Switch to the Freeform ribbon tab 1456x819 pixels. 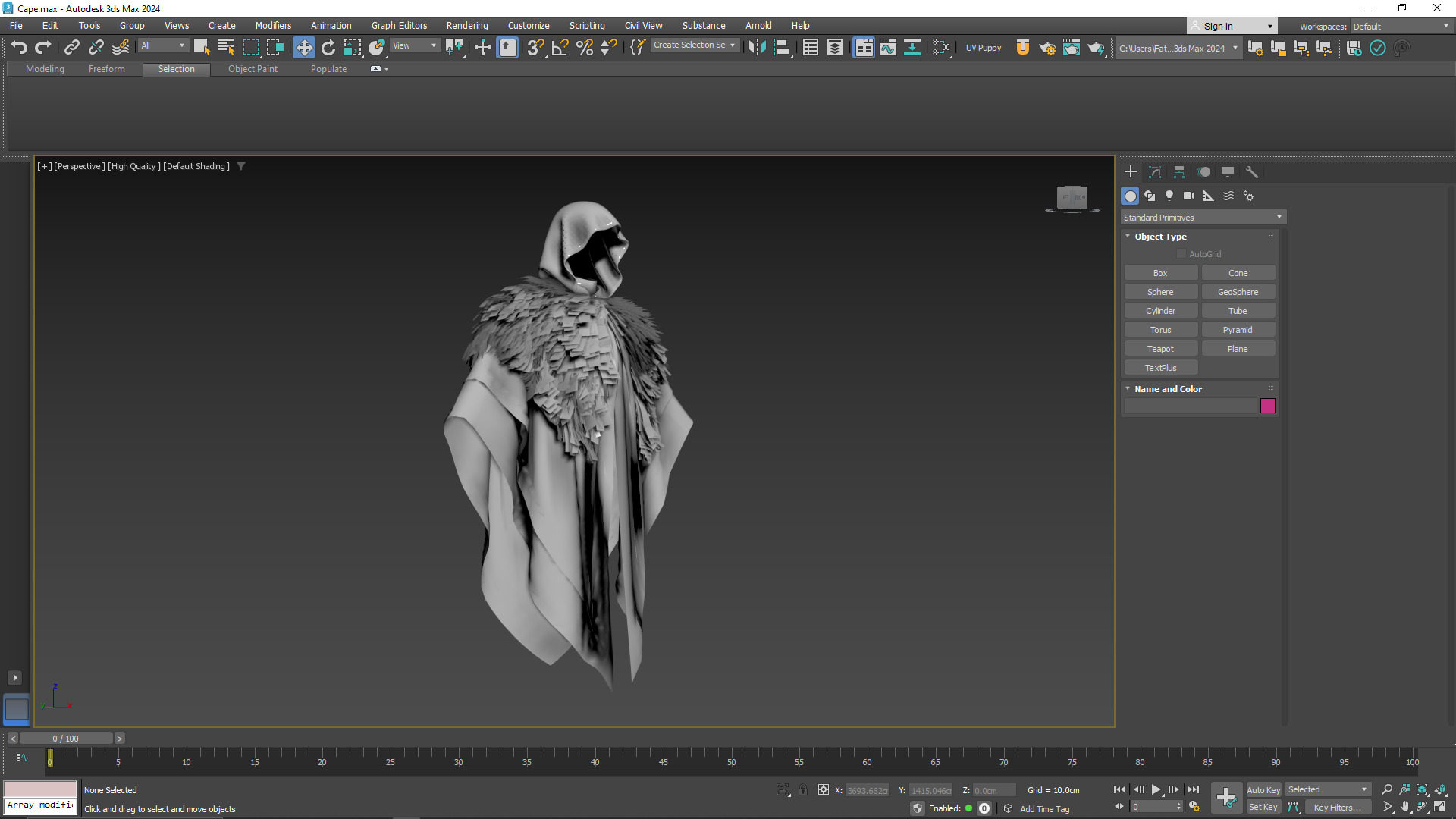107,69
